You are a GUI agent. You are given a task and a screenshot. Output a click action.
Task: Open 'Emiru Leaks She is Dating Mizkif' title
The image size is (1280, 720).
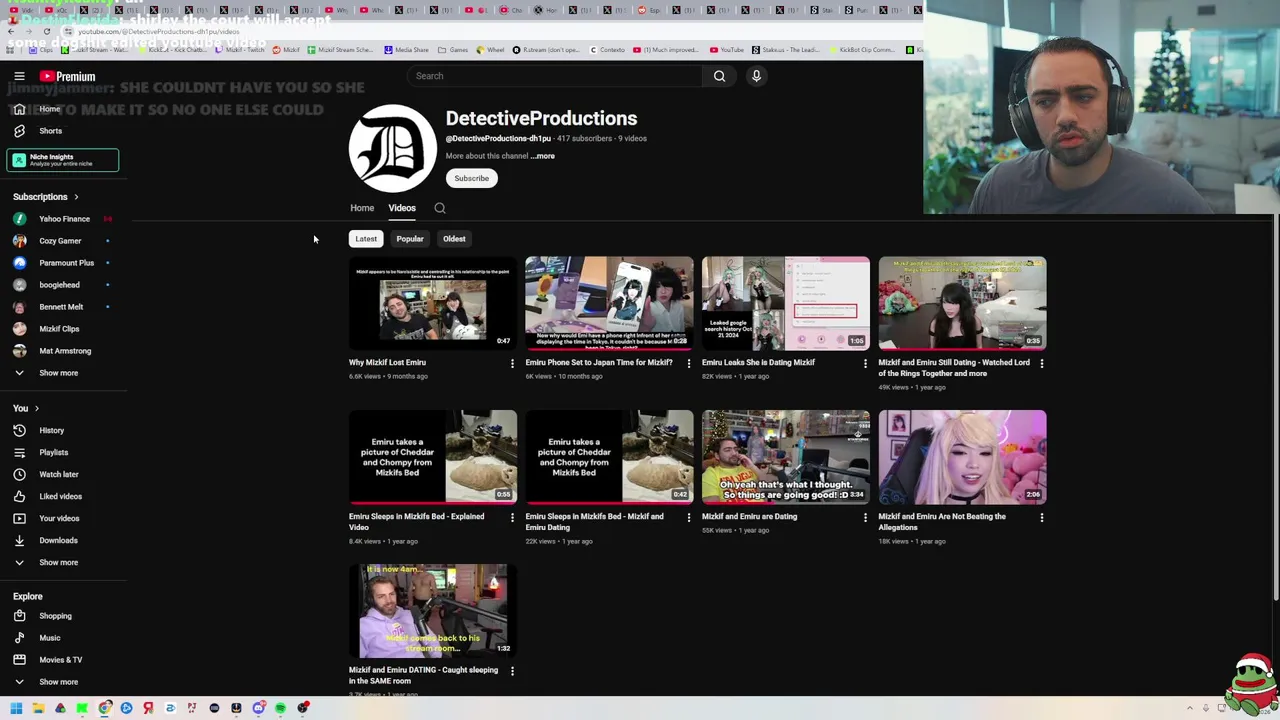click(x=758, y=363)
